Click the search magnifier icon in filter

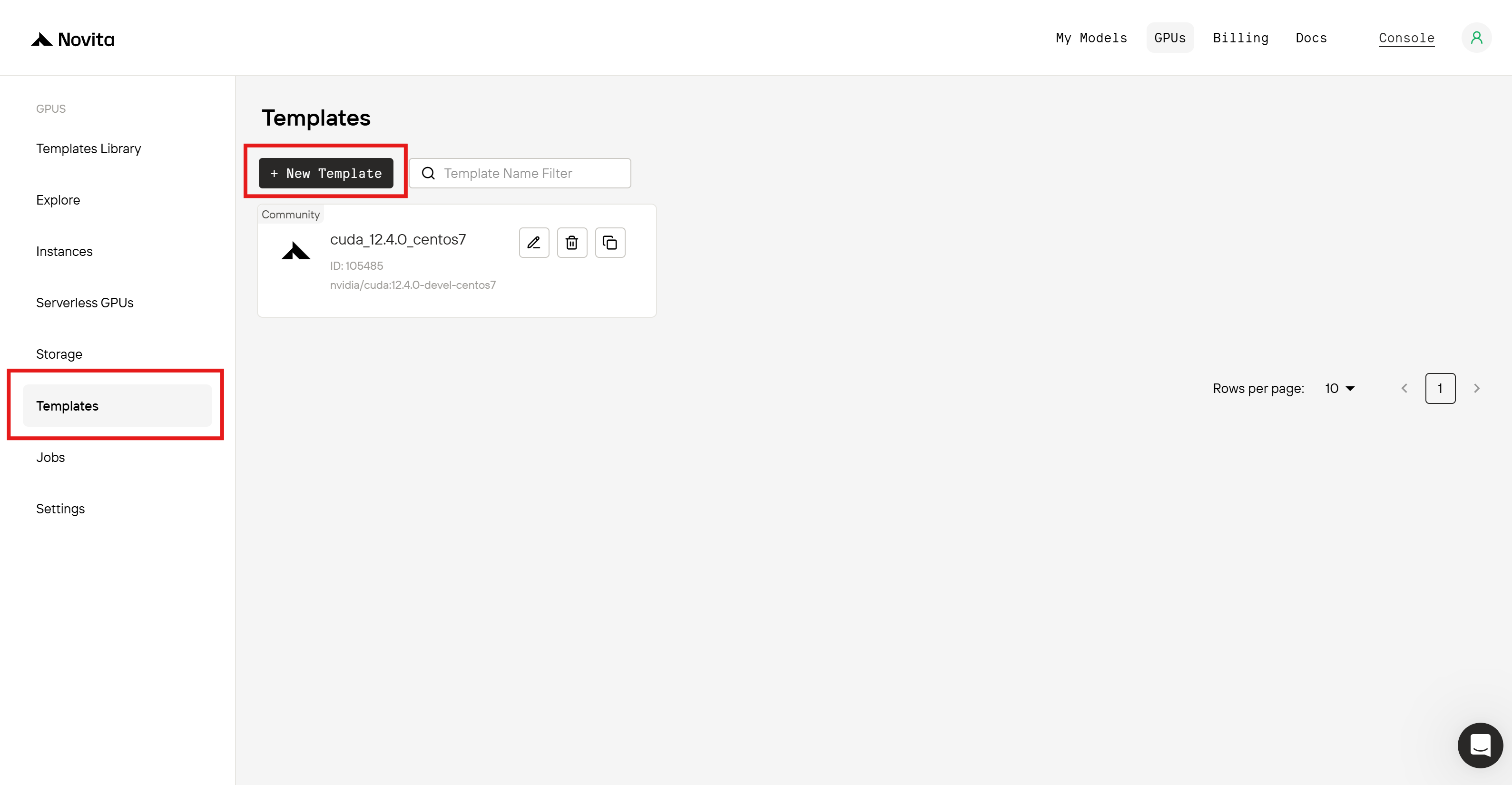(429, 173)
